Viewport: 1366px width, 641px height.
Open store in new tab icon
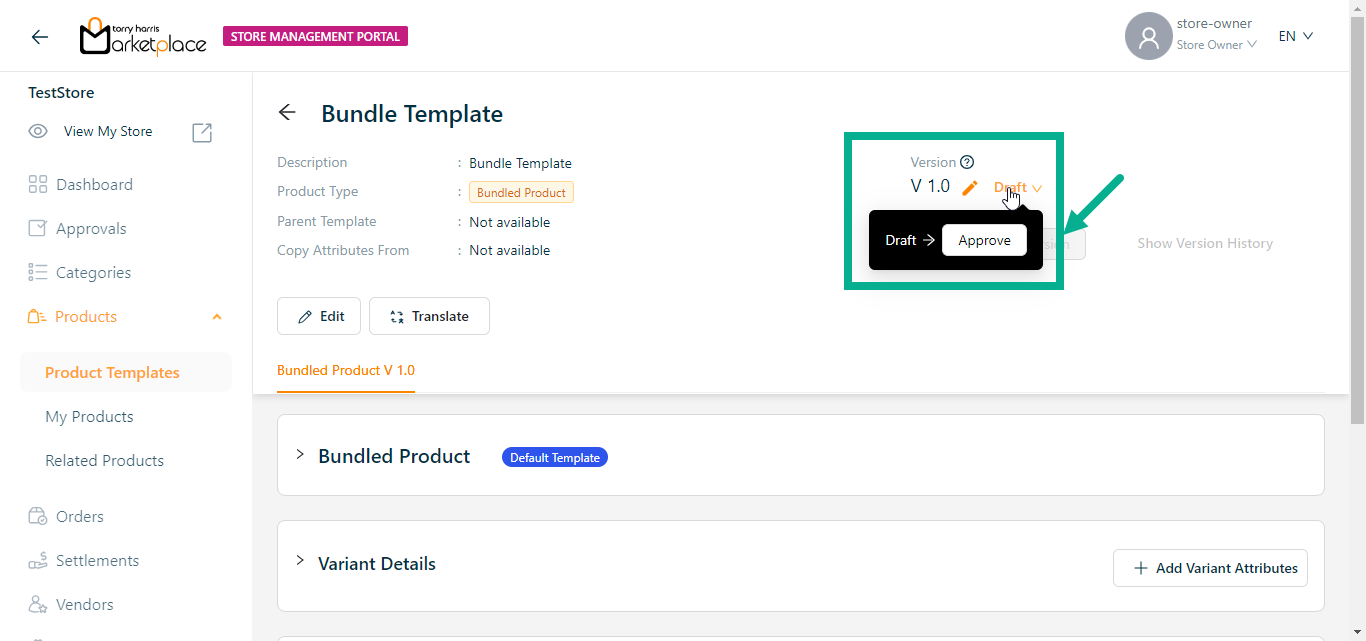pos(202,132)
